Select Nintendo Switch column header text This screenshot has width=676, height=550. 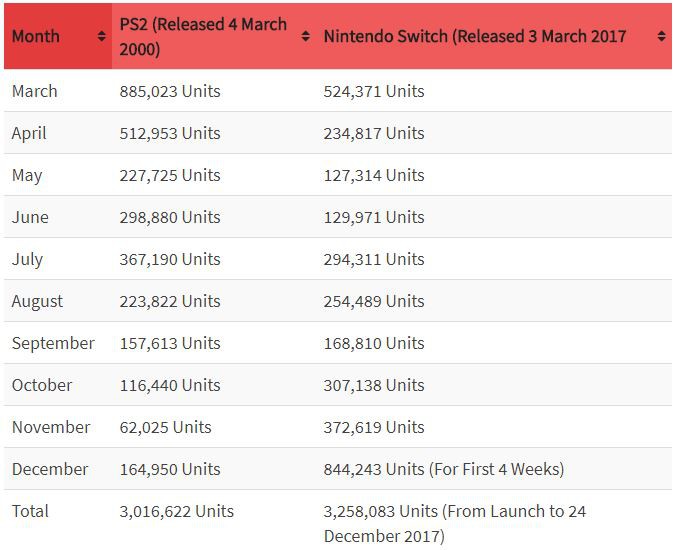pos(475,36)
